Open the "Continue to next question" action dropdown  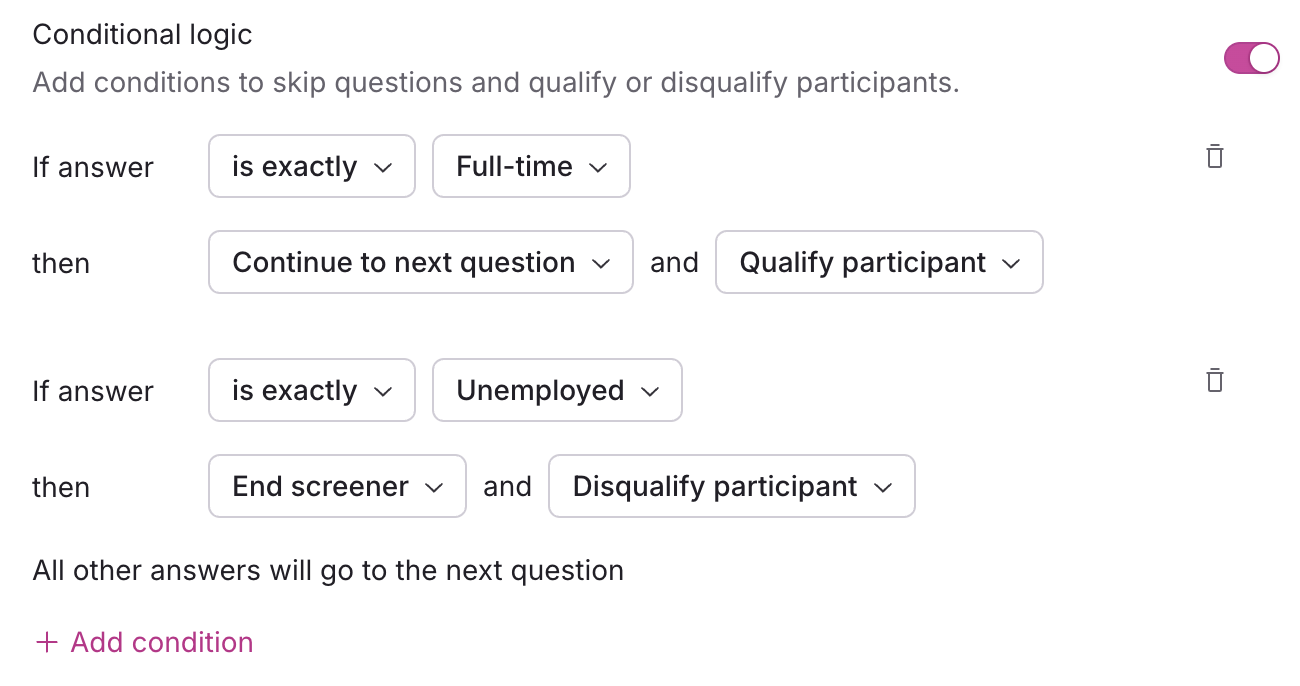420,262
